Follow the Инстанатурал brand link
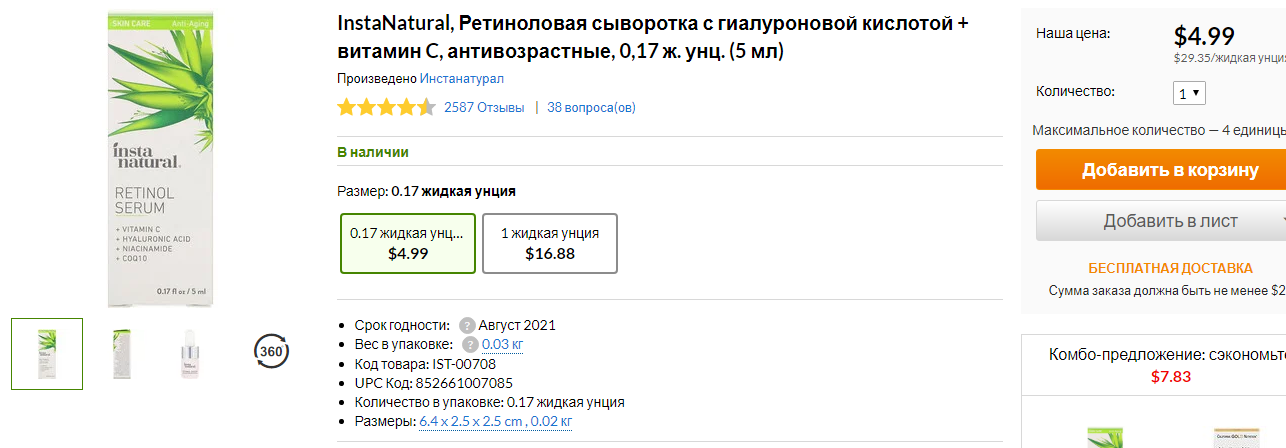Viewport: 1286px width, 448px height. coord(462,78)
